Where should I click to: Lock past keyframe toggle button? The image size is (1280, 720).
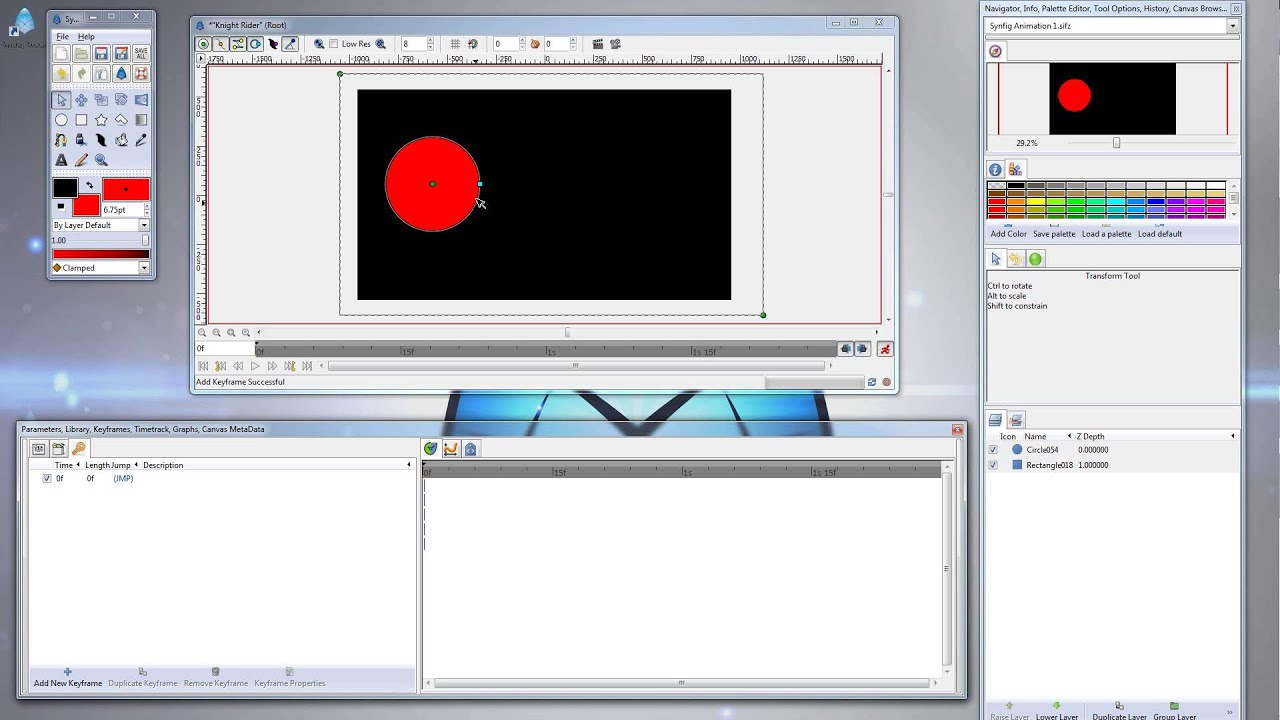(x=846, y=349)
